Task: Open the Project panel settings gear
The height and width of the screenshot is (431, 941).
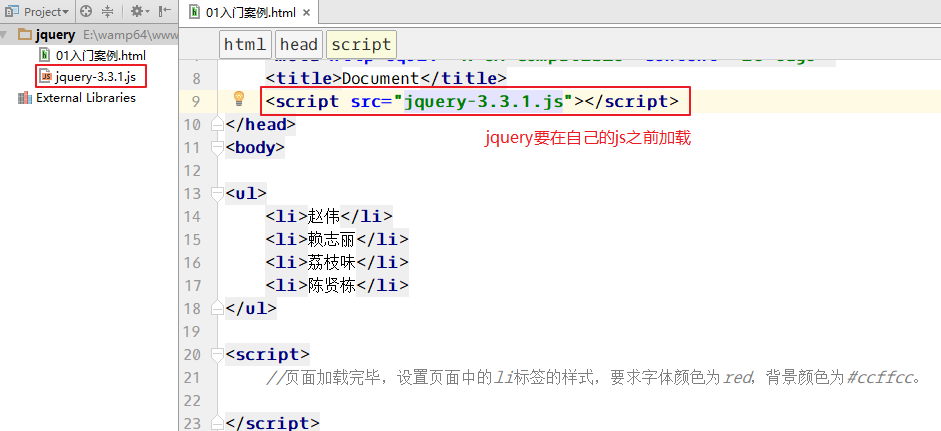Action: (139, 11)
